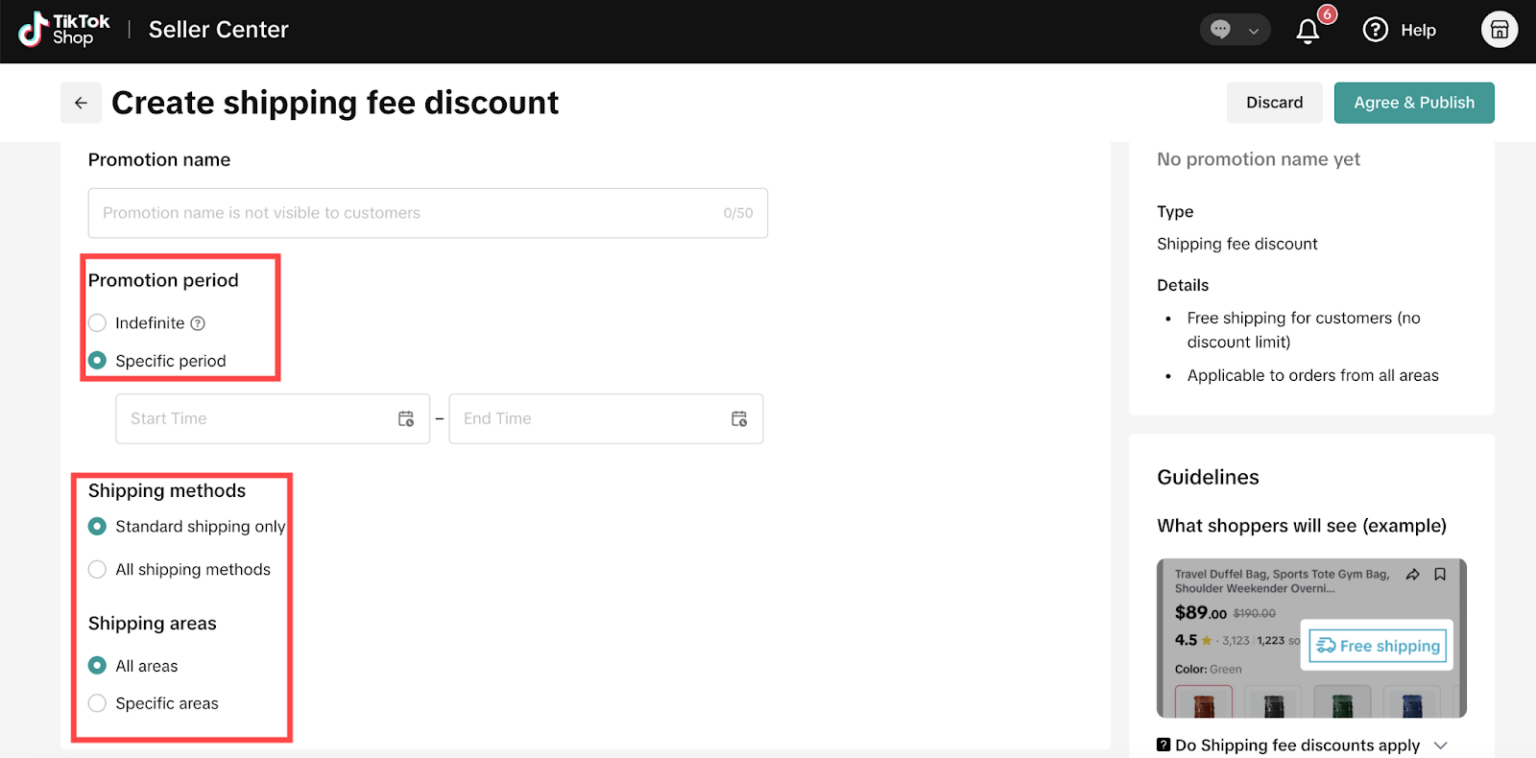Discard the shipping fee discount

1274,102
